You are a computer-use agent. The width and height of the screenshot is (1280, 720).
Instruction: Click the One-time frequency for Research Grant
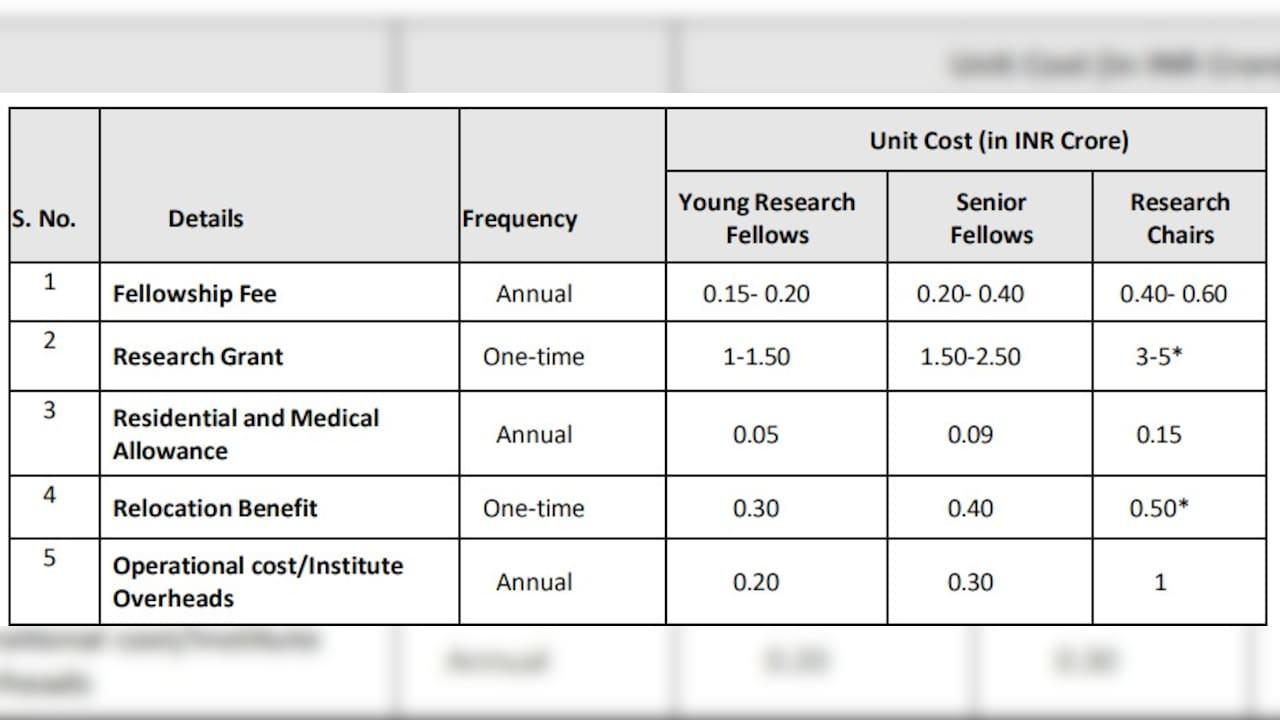pos(534,357)
